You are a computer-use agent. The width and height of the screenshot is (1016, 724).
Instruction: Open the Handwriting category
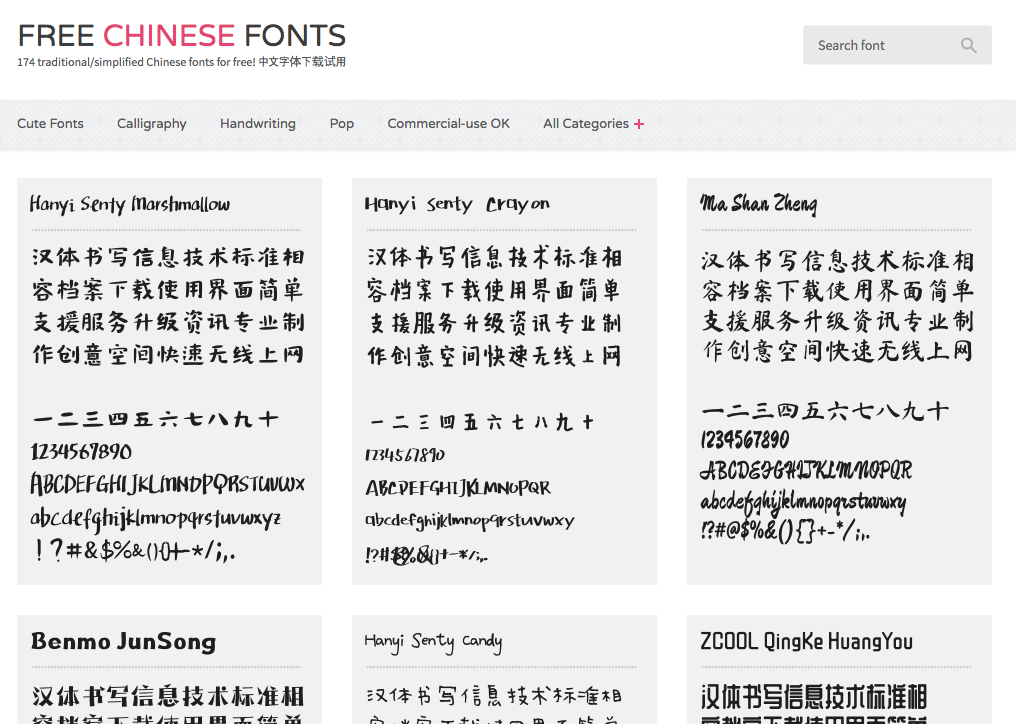(258, 124)
